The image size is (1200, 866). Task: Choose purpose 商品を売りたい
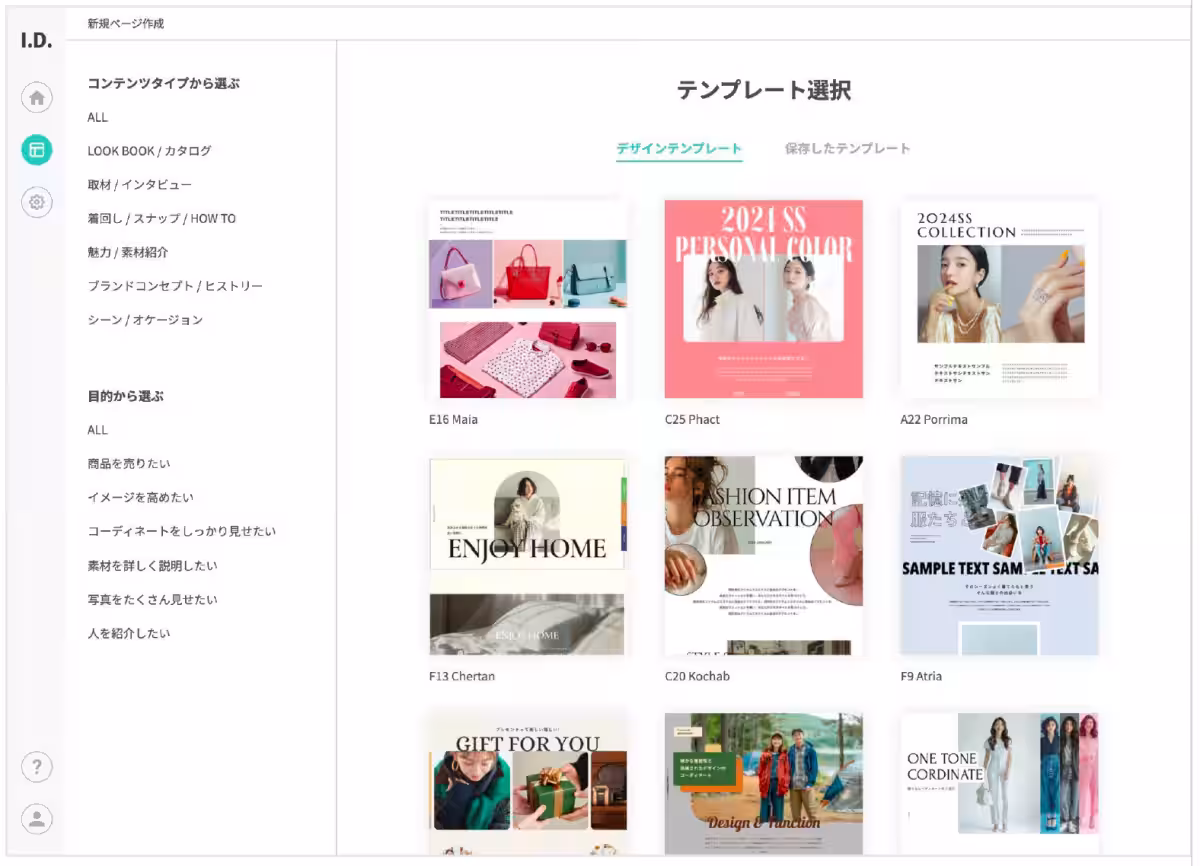[x=129, y=464]
